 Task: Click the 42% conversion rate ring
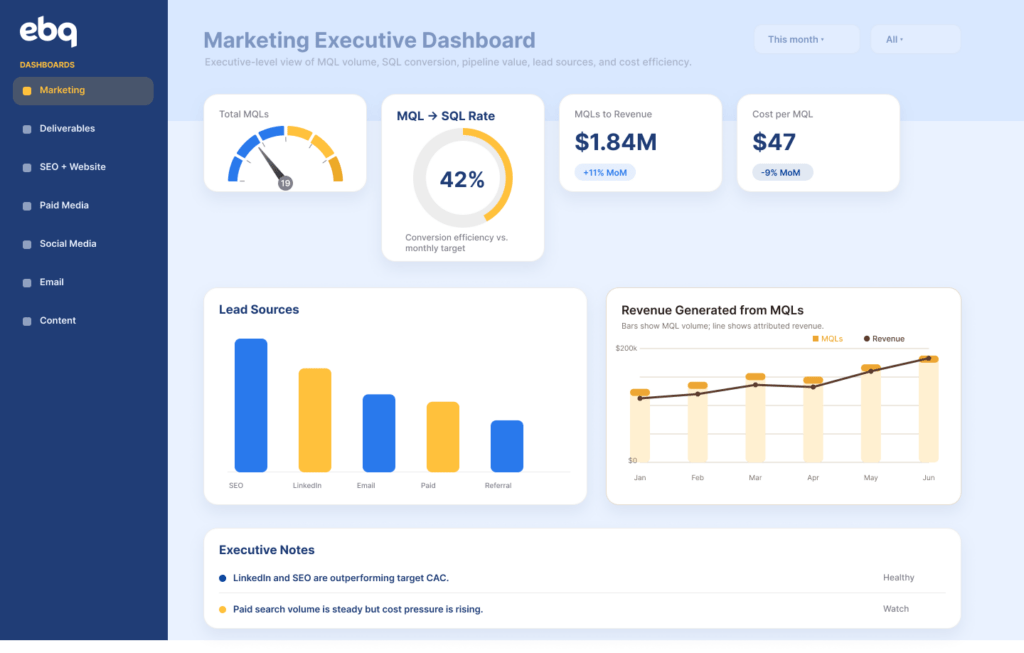tap(462, 178)
